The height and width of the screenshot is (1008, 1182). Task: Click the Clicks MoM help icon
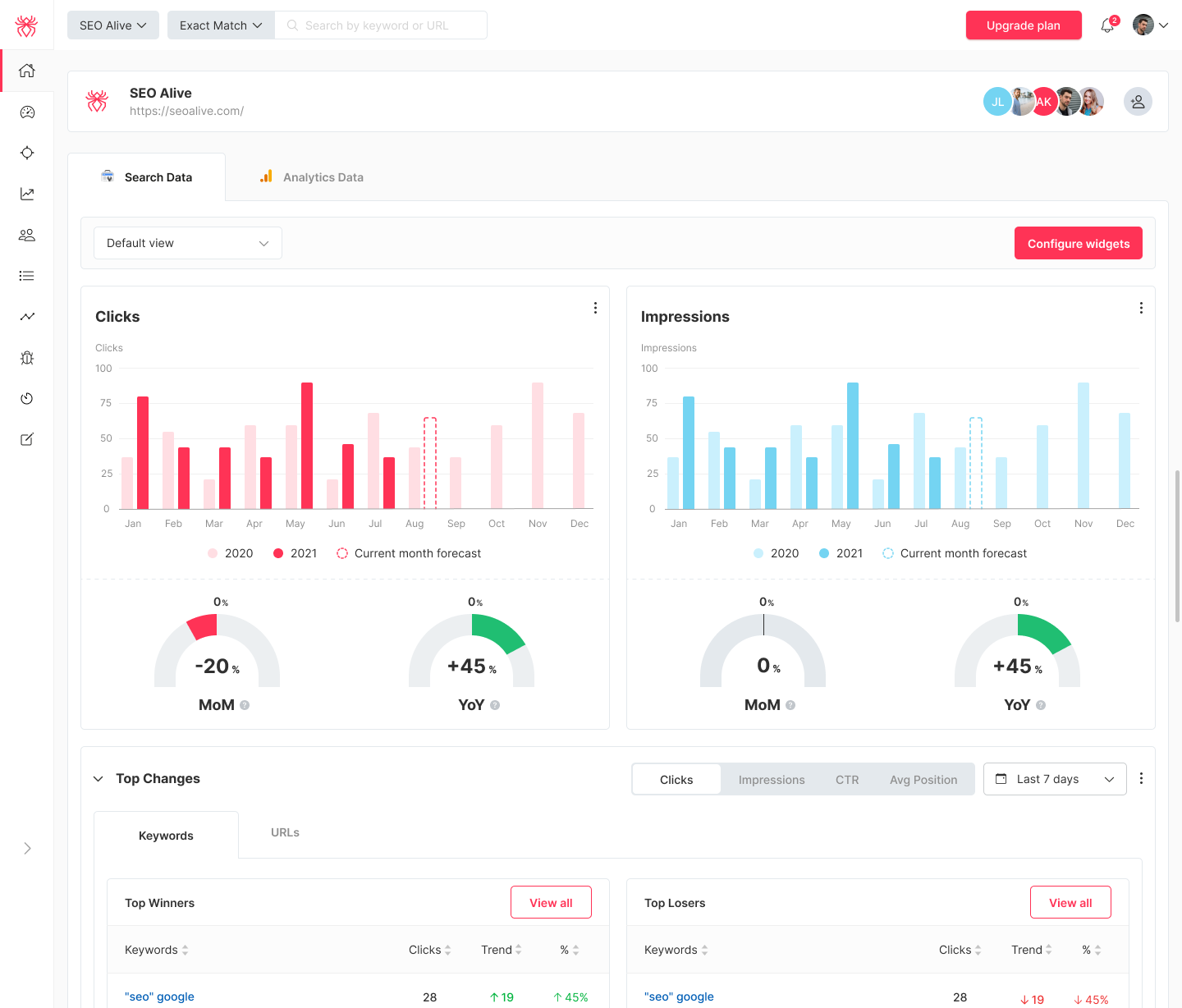[245, 705]
